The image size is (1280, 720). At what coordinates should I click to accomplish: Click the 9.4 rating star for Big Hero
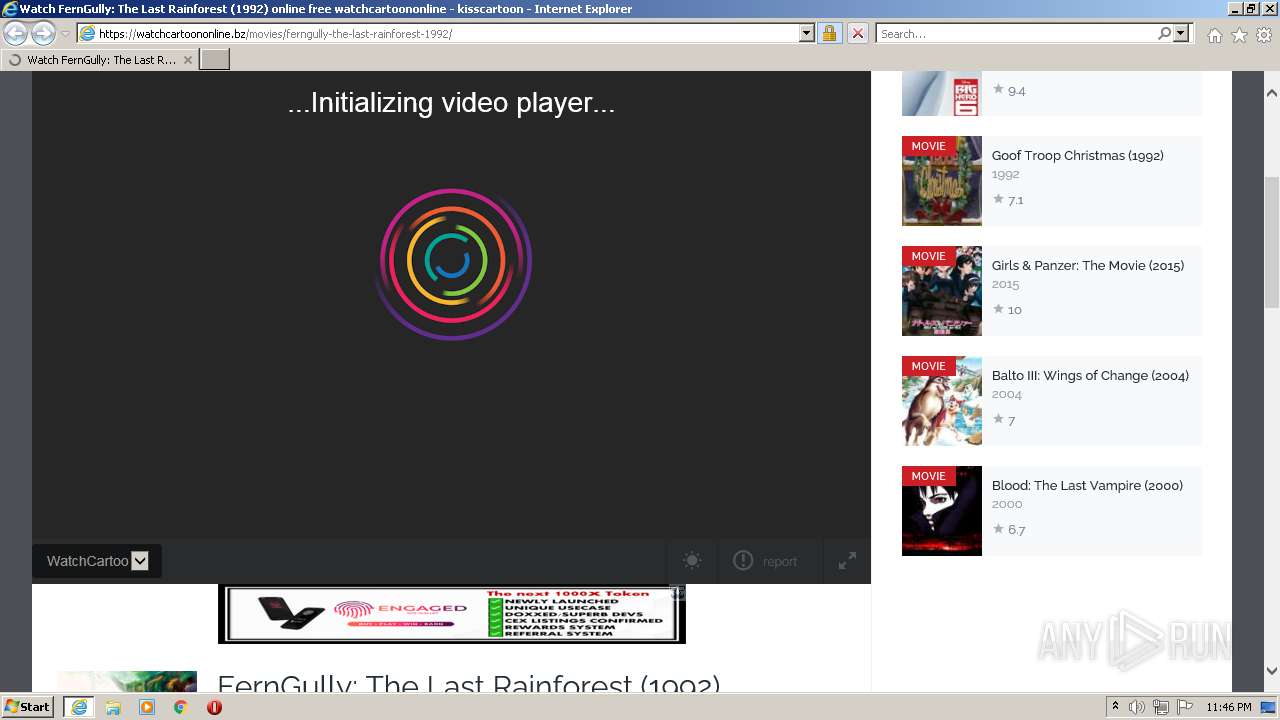point(998,89)
